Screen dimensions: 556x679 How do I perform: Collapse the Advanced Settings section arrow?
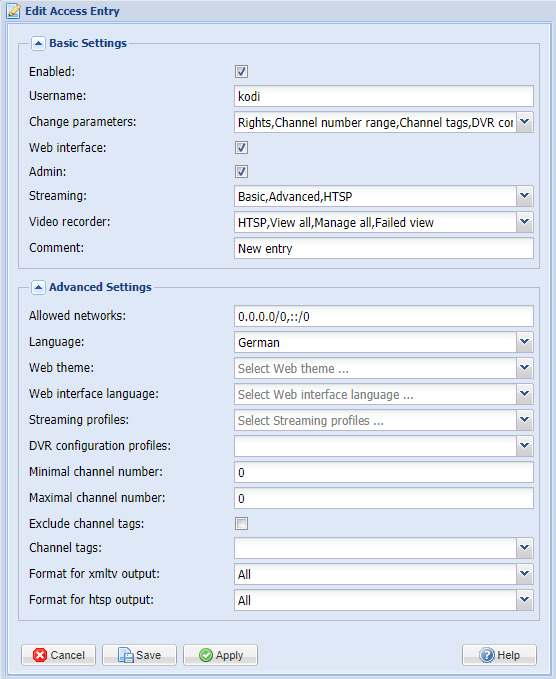(x=38, y=287)
